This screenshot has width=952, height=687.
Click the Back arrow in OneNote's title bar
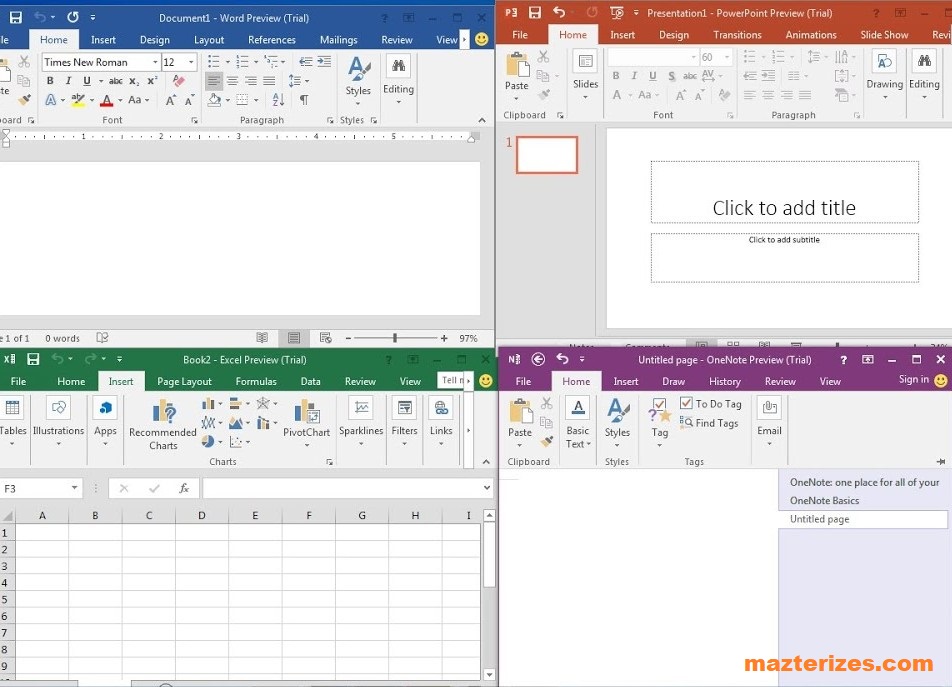click(538, 359)
